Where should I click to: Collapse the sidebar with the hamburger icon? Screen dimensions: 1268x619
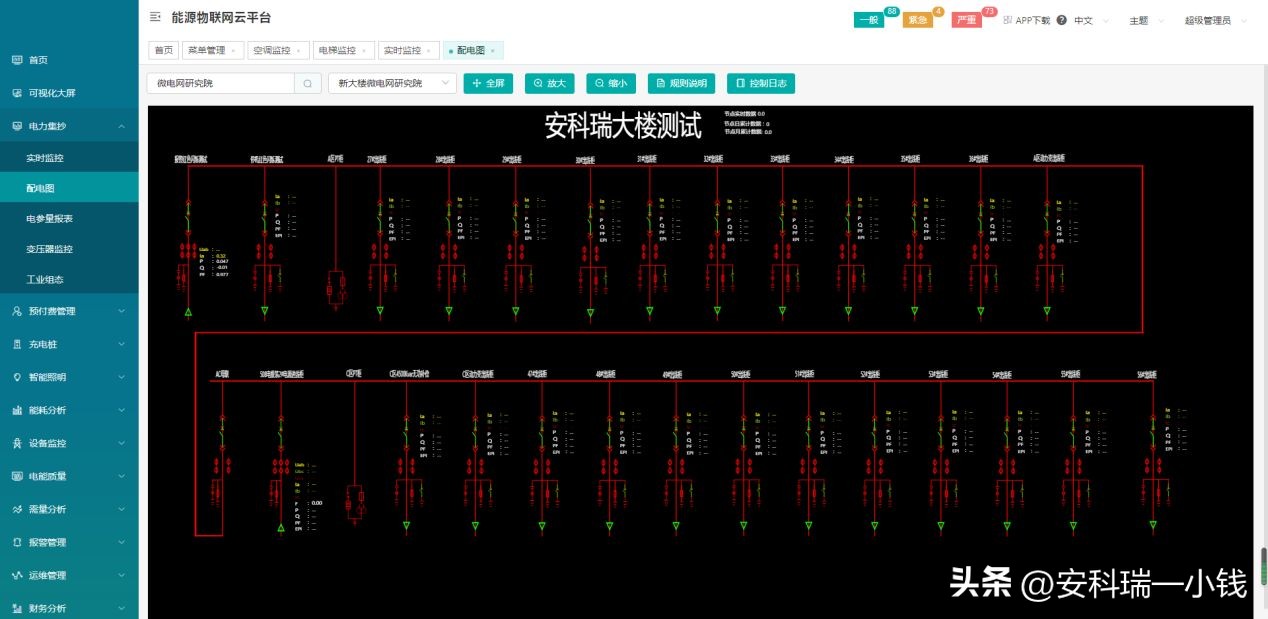click(x=154, y=17)
